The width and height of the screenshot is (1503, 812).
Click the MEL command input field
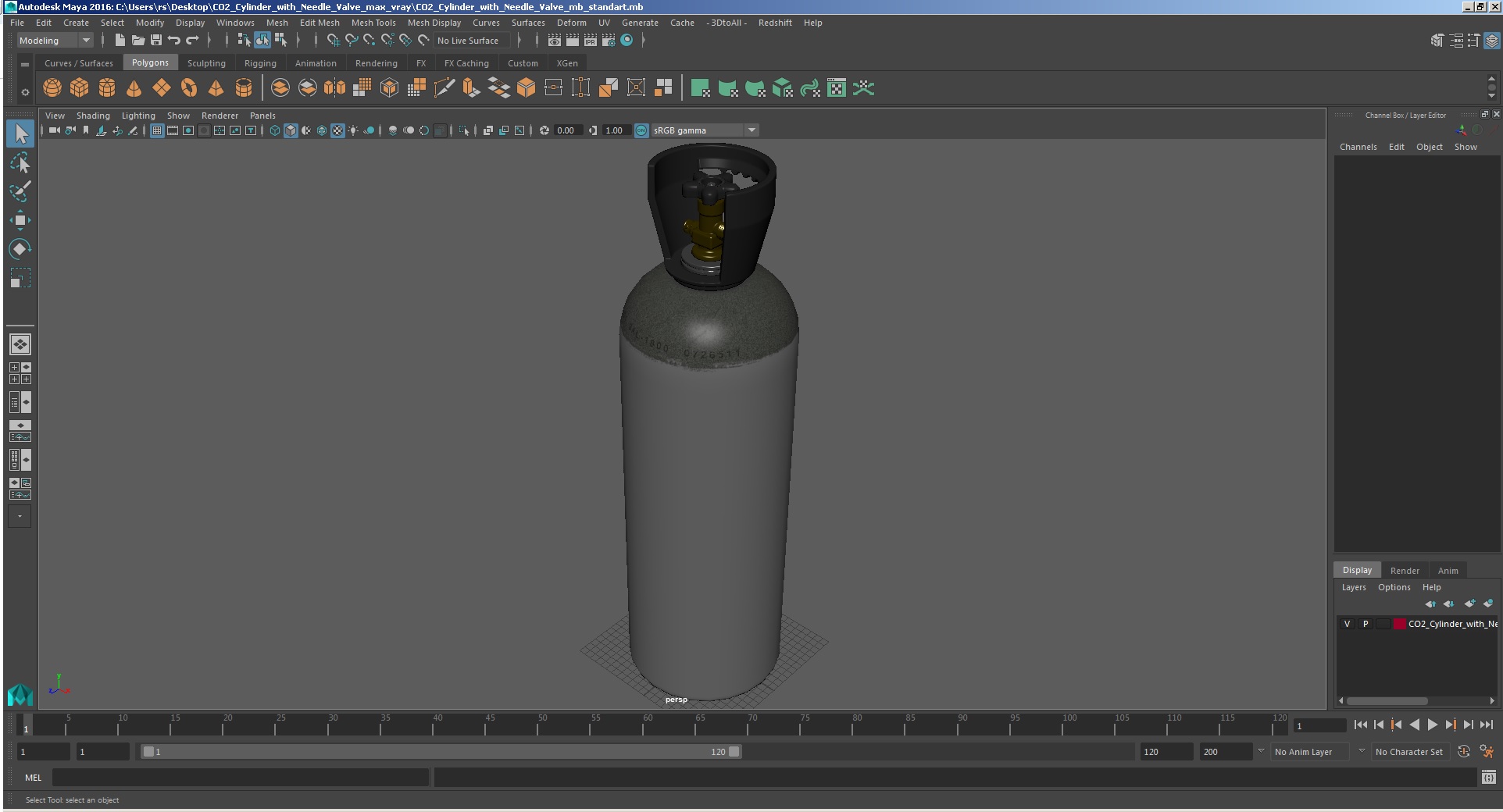coord(241,778)
